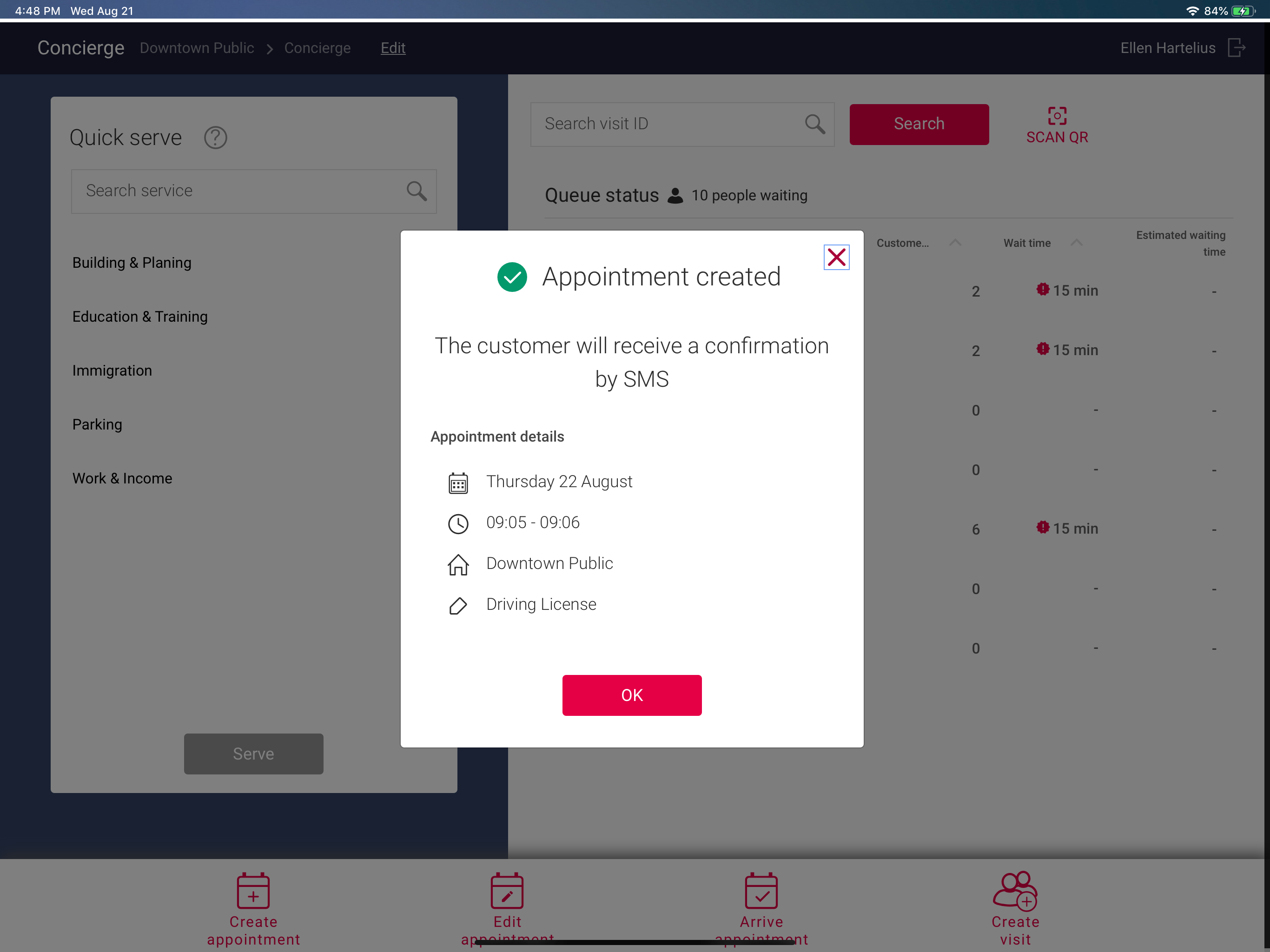Select the Immigration service
Screen dimensions: 1270x952
(x=112, y=370)
